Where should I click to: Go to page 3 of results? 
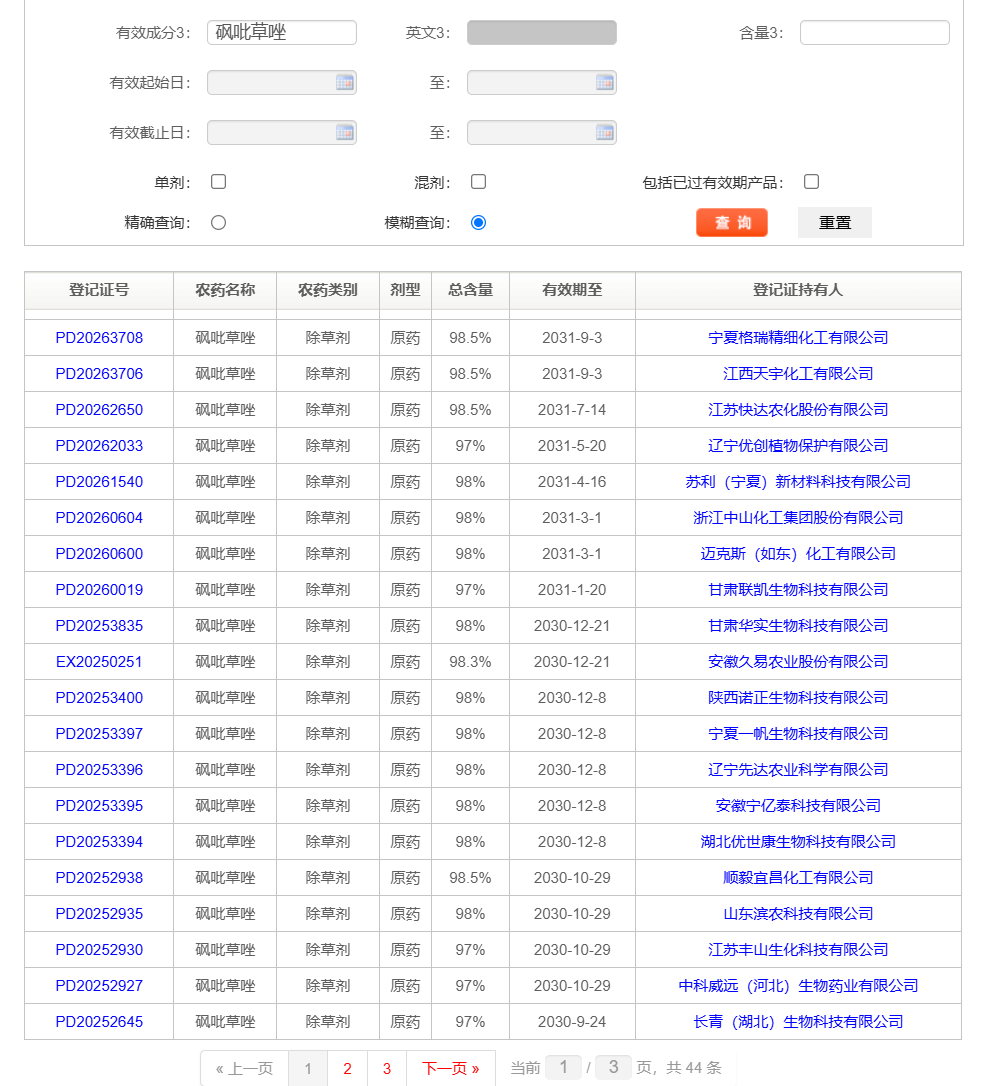point(386,1069)
